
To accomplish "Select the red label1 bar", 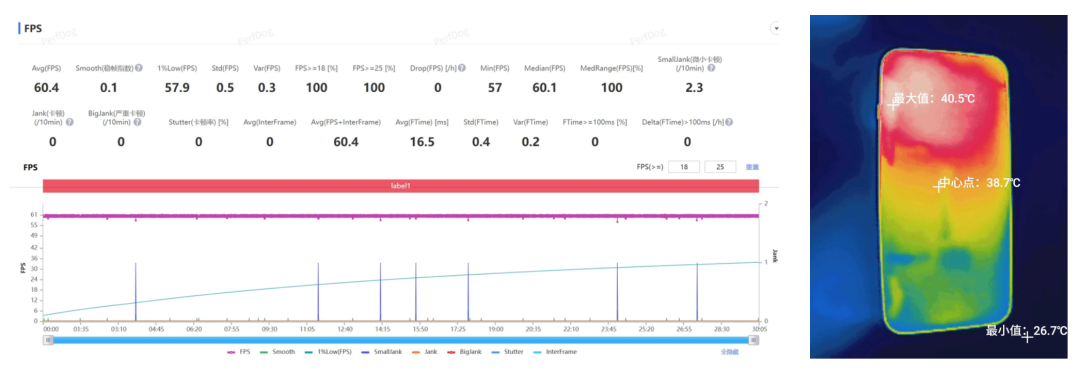I will pyautogui.click(x=401, y=186).
